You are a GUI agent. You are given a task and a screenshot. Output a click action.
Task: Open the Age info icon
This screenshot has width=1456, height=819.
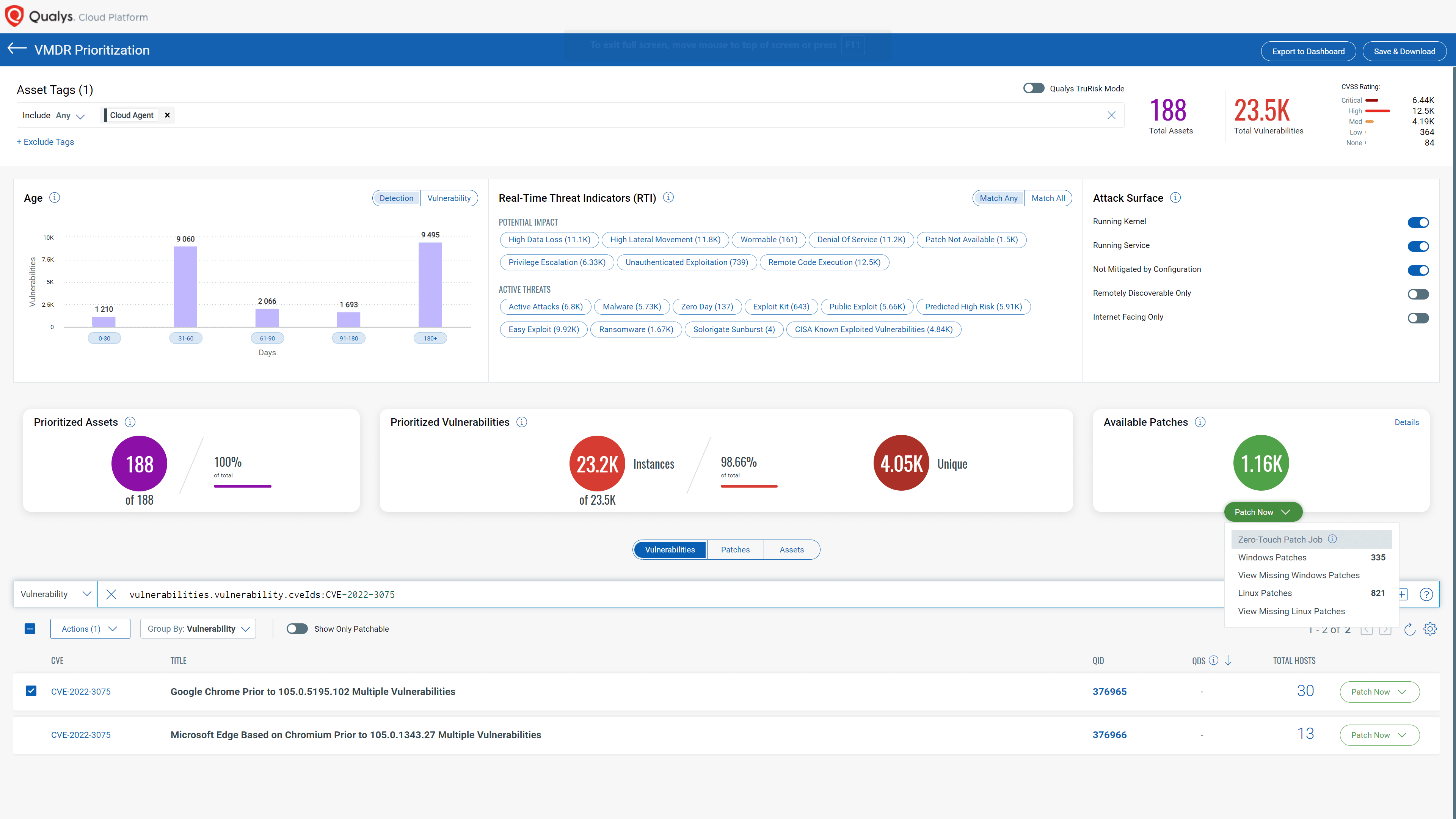[55, 197]
